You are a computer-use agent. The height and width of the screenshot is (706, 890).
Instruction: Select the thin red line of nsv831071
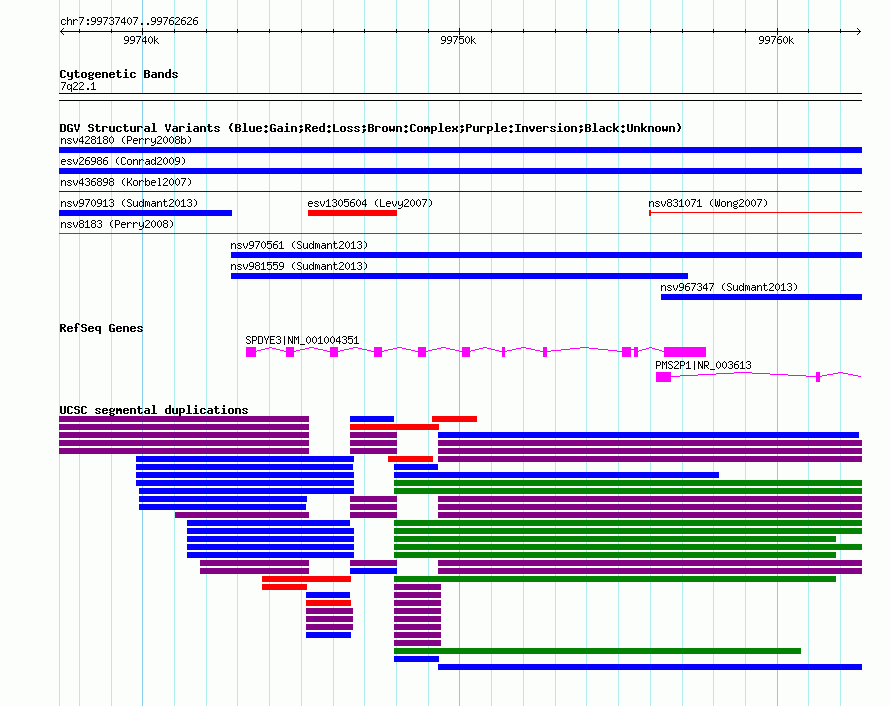tap(755, 213)
